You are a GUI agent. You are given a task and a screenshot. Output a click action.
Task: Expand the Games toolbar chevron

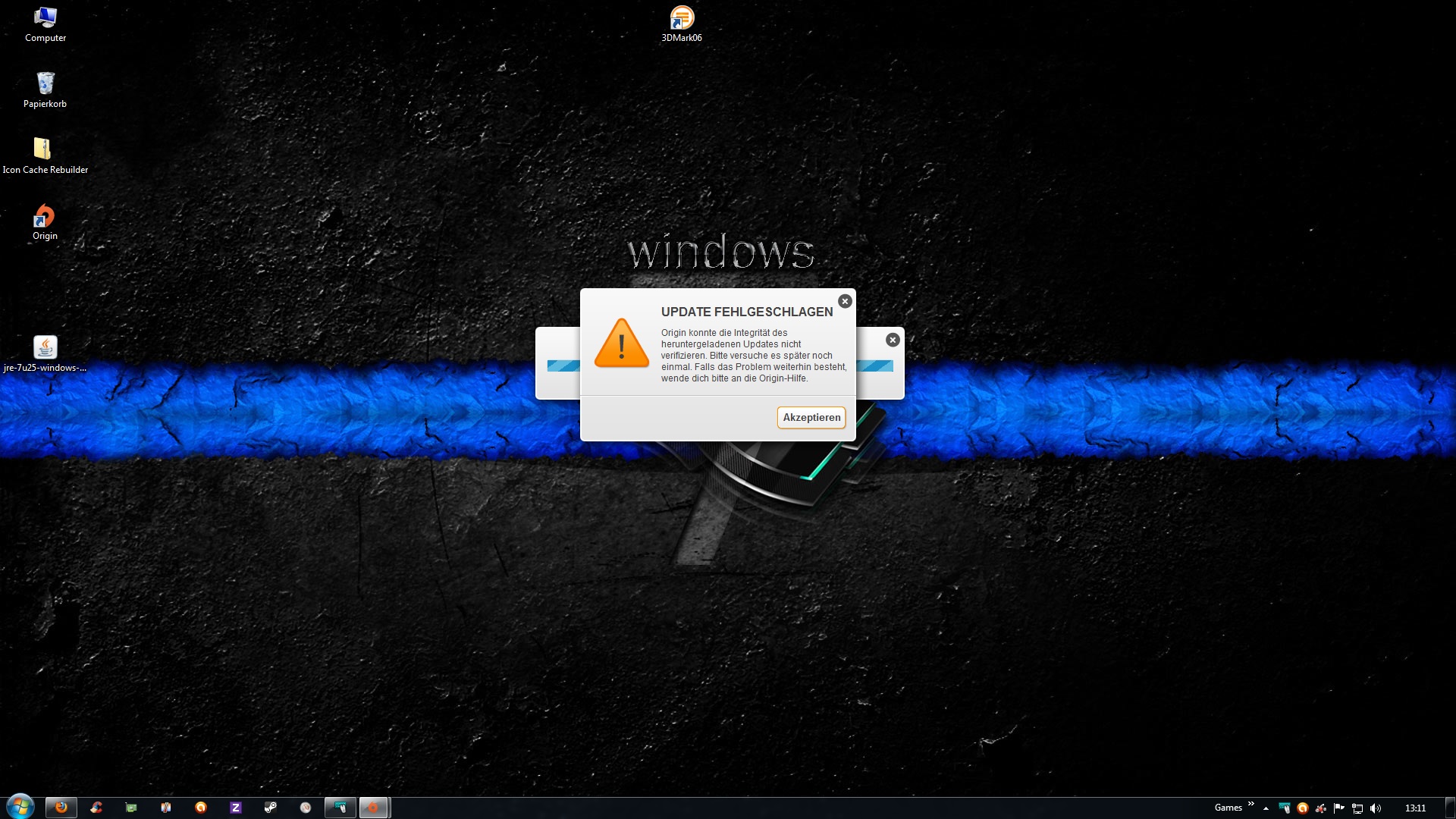(x=1250, y=805)
